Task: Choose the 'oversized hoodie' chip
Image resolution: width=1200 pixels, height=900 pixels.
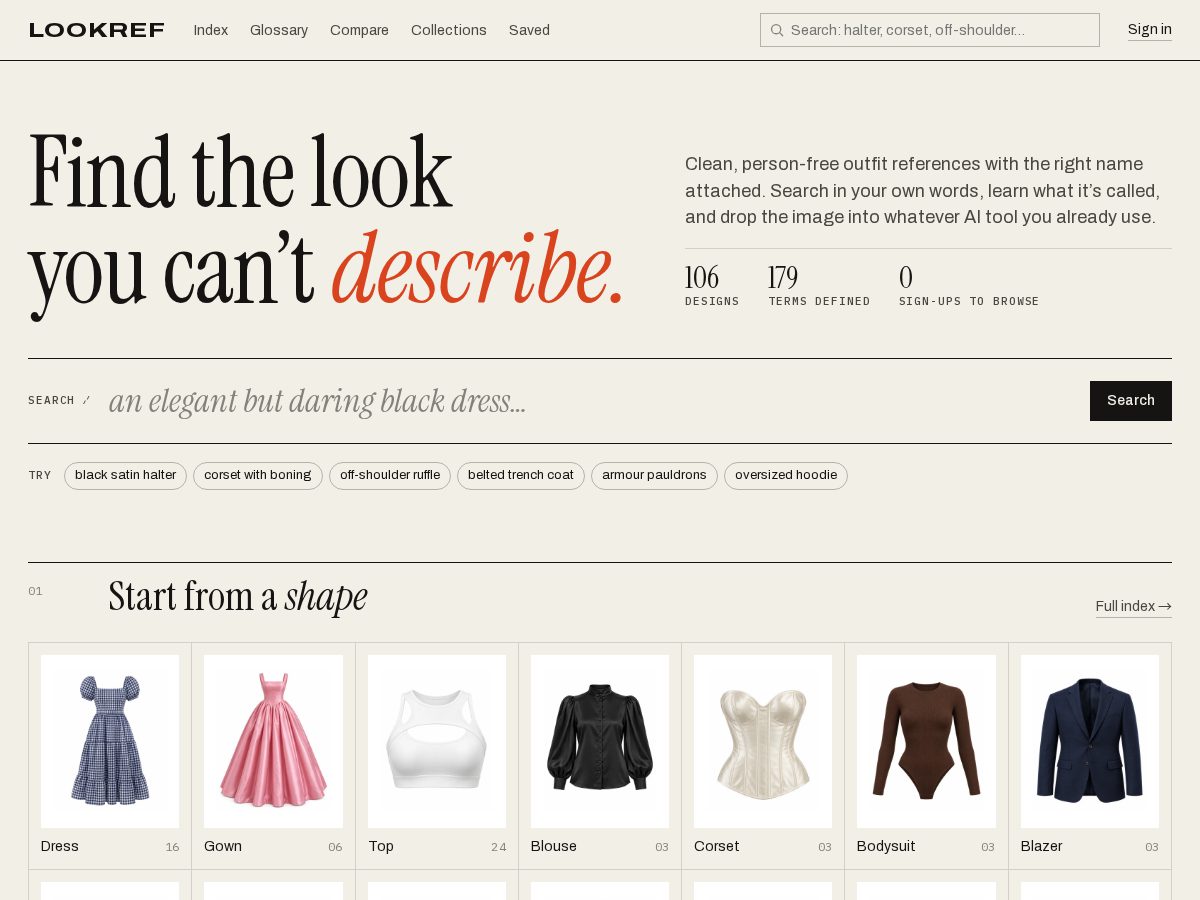Action: [x=786, y=476]
